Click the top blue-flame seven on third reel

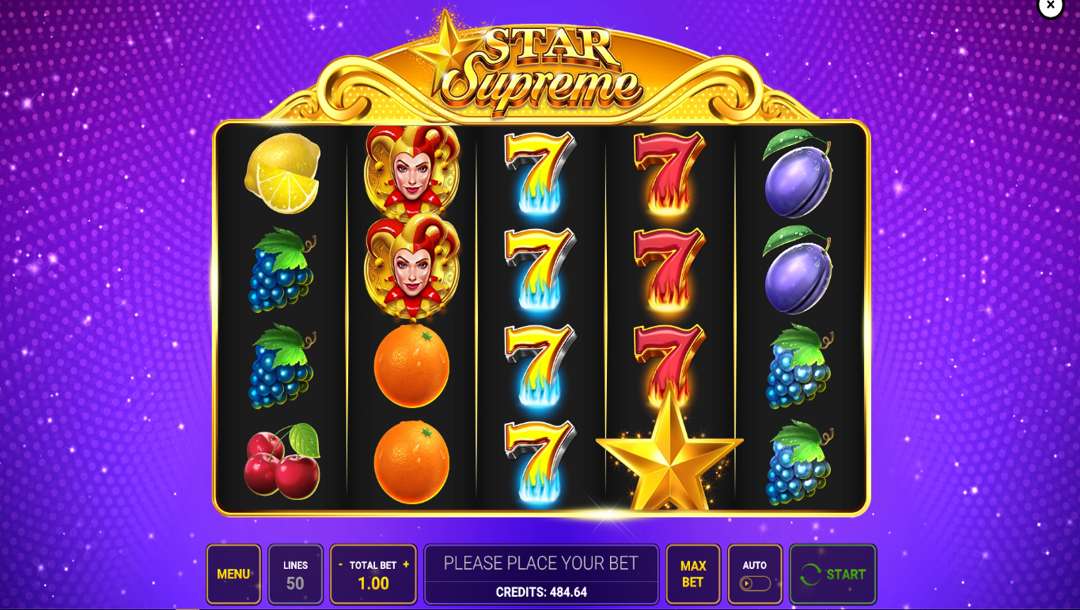539,173
